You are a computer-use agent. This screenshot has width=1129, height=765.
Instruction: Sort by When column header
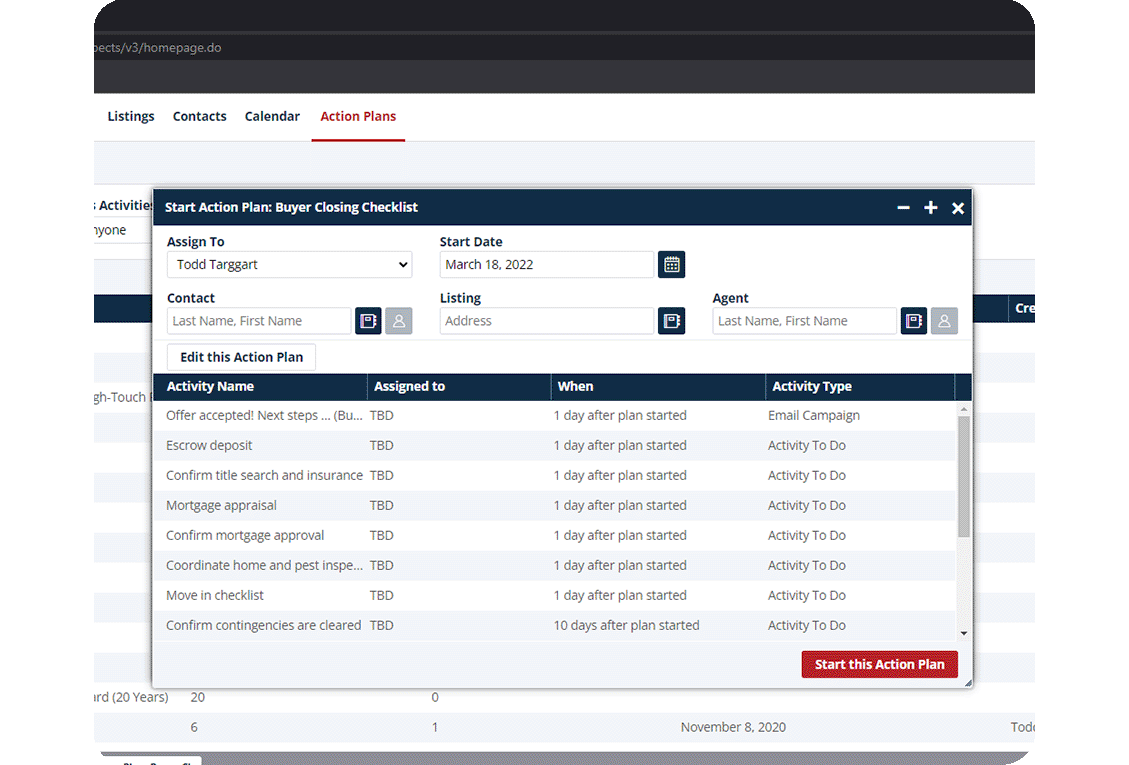658,387
